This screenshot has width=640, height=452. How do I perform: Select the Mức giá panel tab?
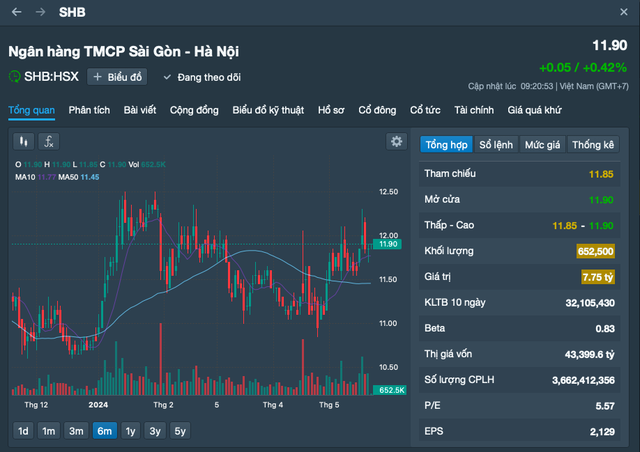coord(542,145)
